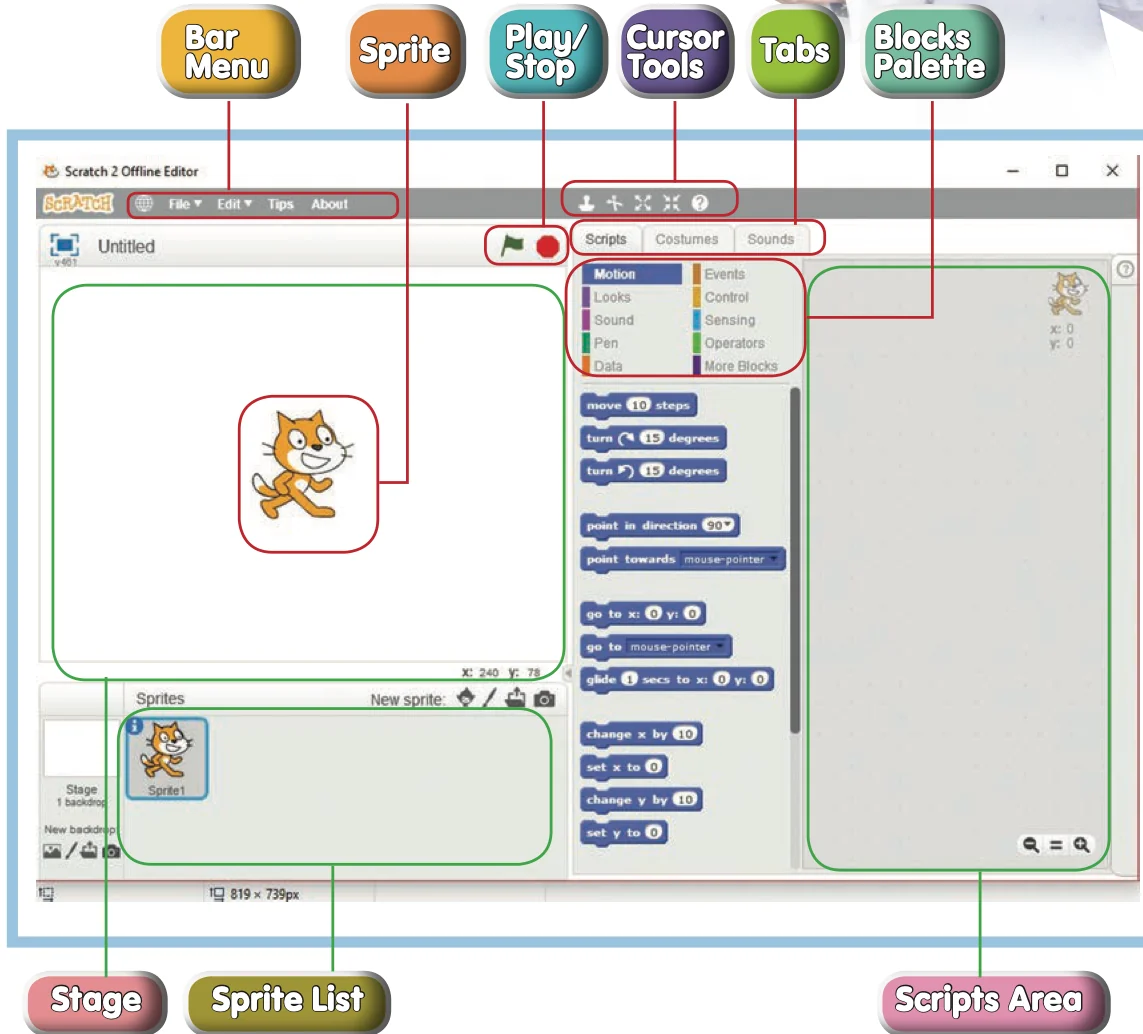Upload sprite from file icon
This screenshot has height=1034, width=1143.
[515, 698]
